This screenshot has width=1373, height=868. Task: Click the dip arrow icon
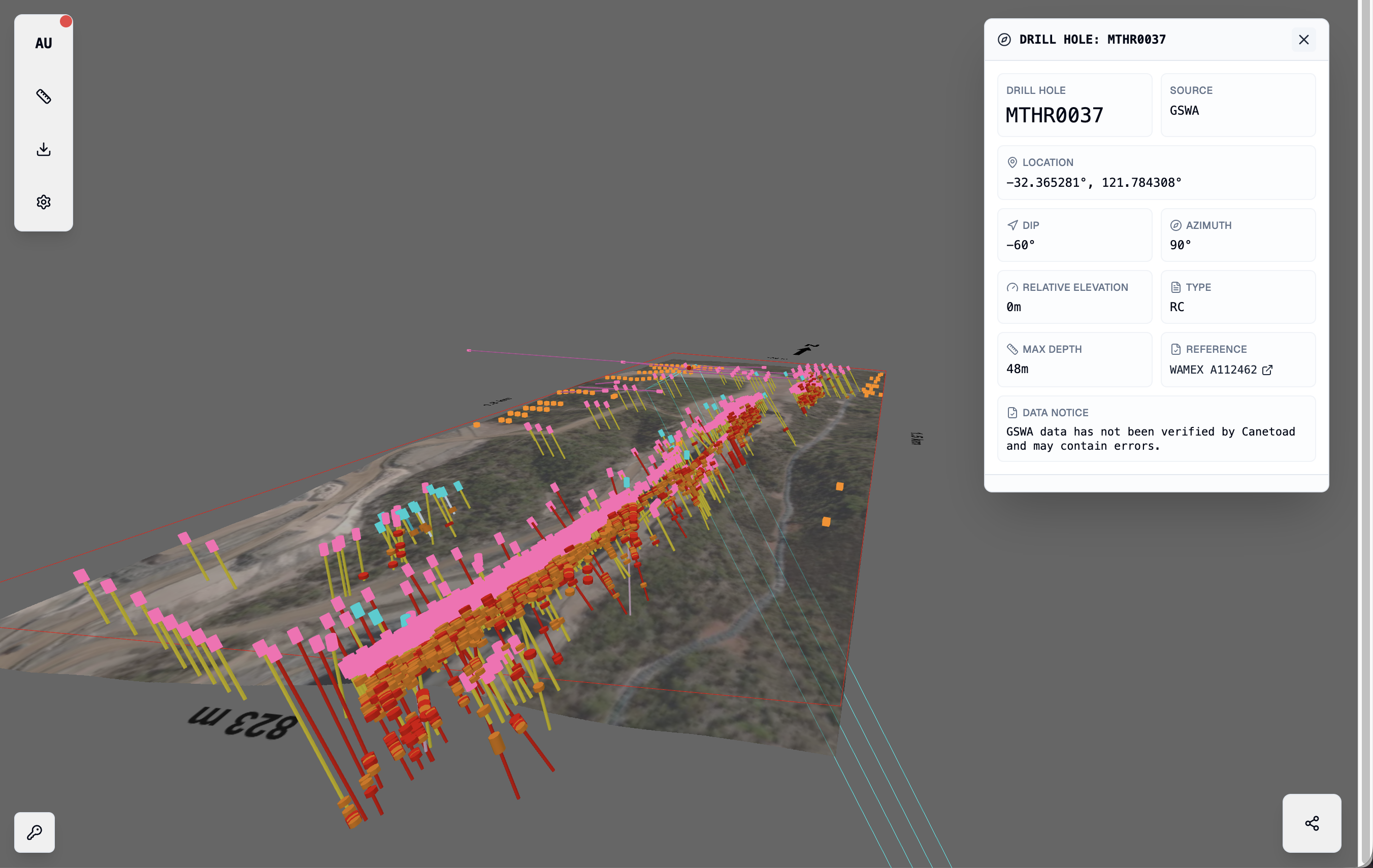tap(1012, 225)
